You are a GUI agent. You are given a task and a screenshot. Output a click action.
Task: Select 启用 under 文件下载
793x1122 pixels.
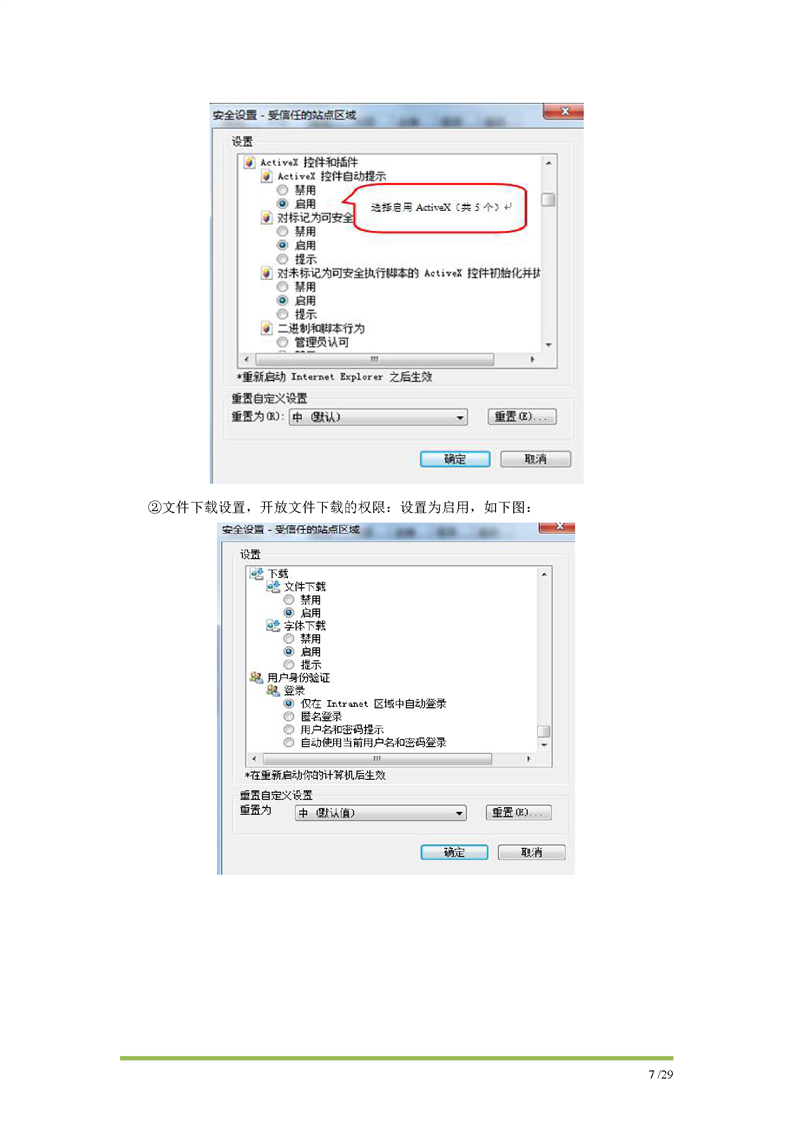click(x=289, y=613)
